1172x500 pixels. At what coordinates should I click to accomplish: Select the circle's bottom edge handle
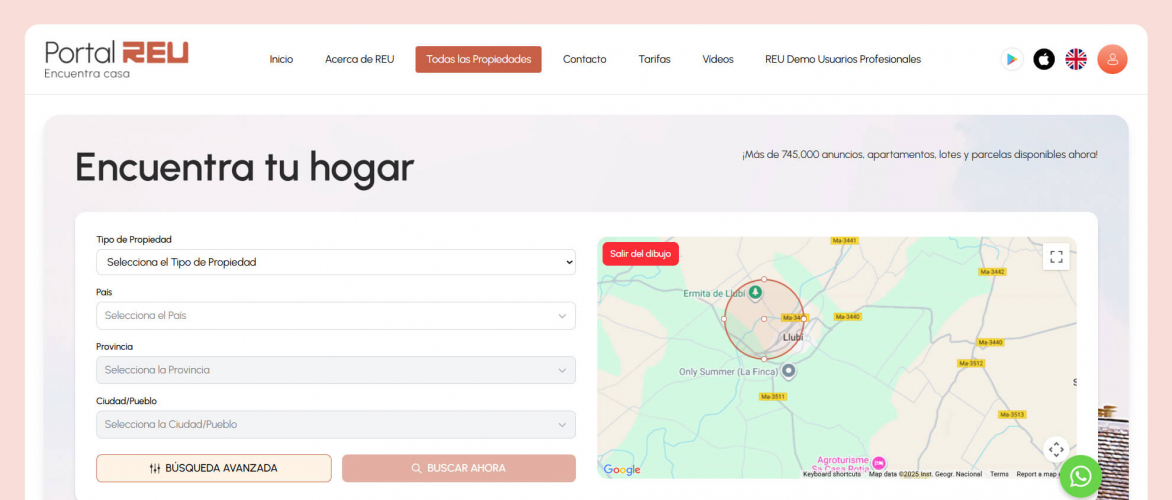coord(763,359)
